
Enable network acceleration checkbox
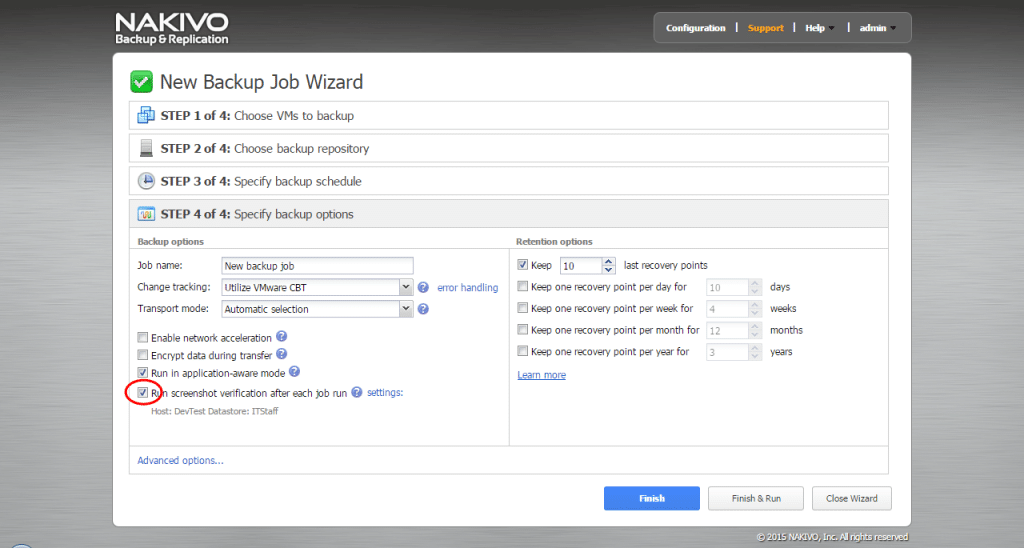(x=142, y=338)
